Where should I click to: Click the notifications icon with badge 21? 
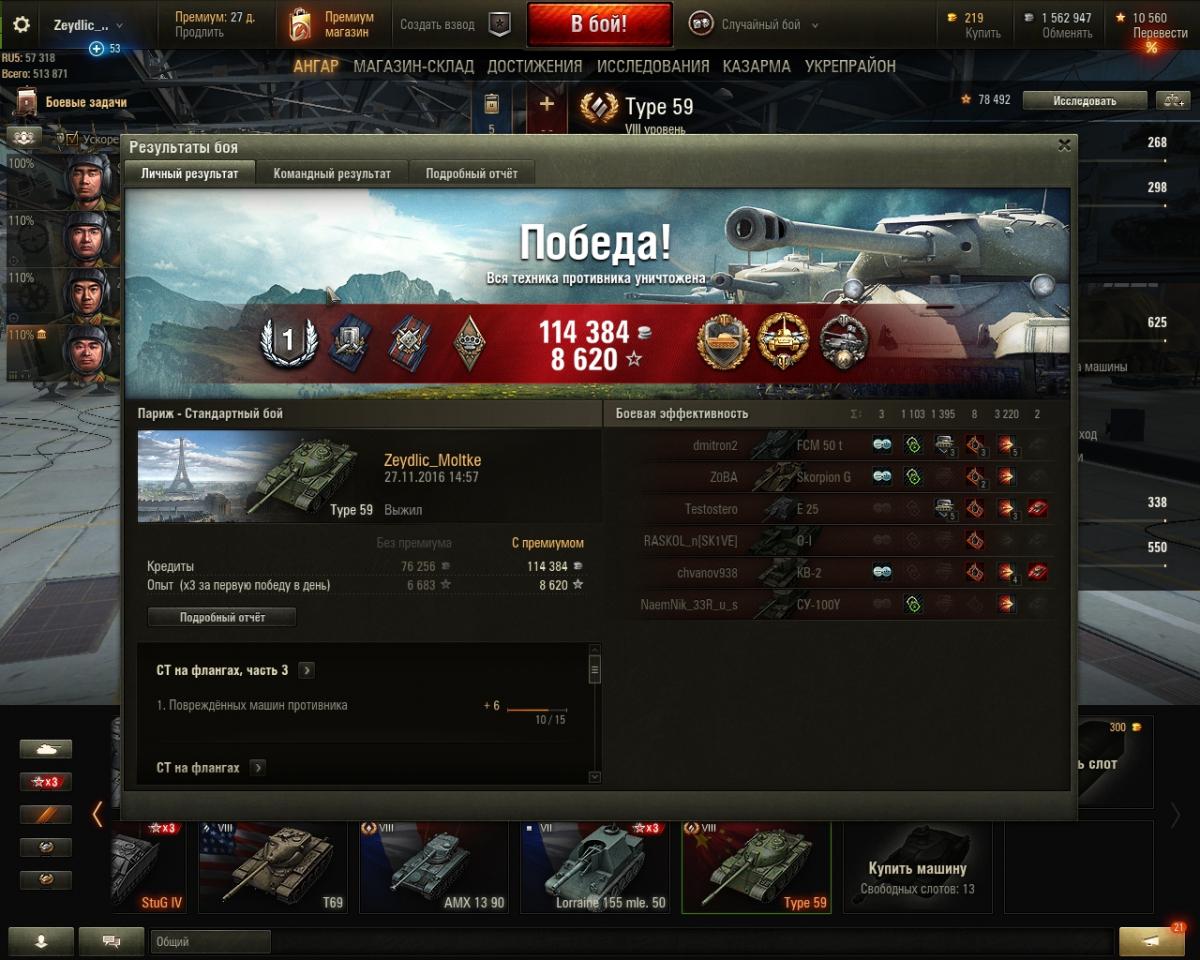click(x=1152, y=941)
